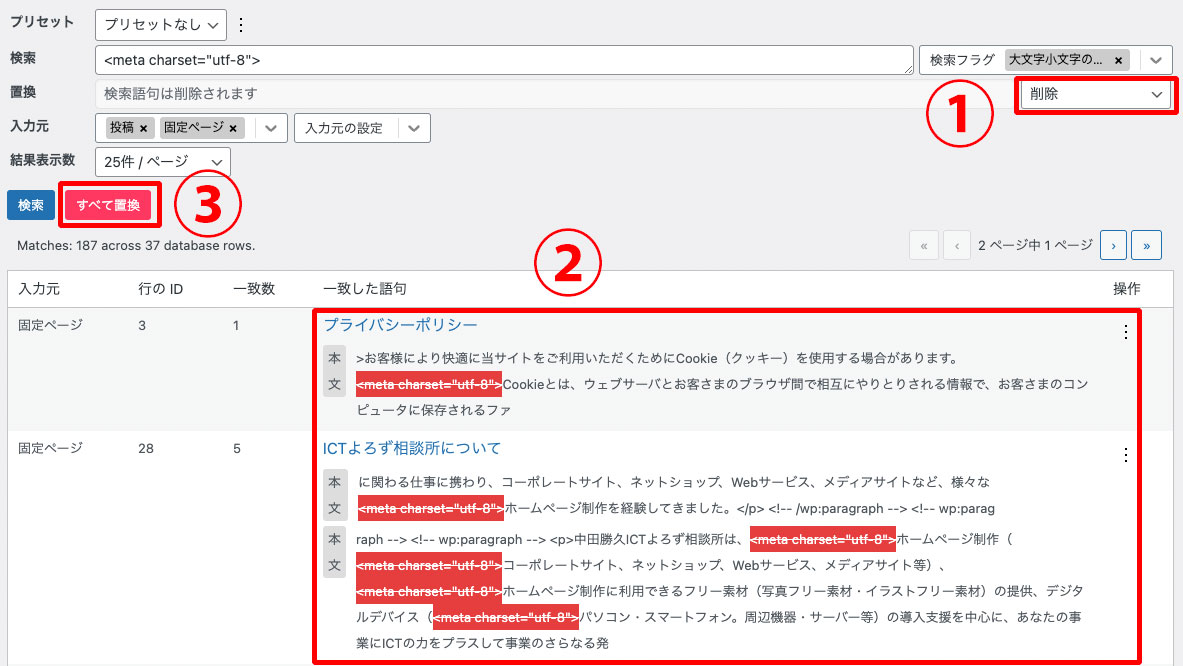Viewport: 1183px width, 666px height.
Task: Open the 削除 replacement action dropdown
Action: pos(1095,95)
